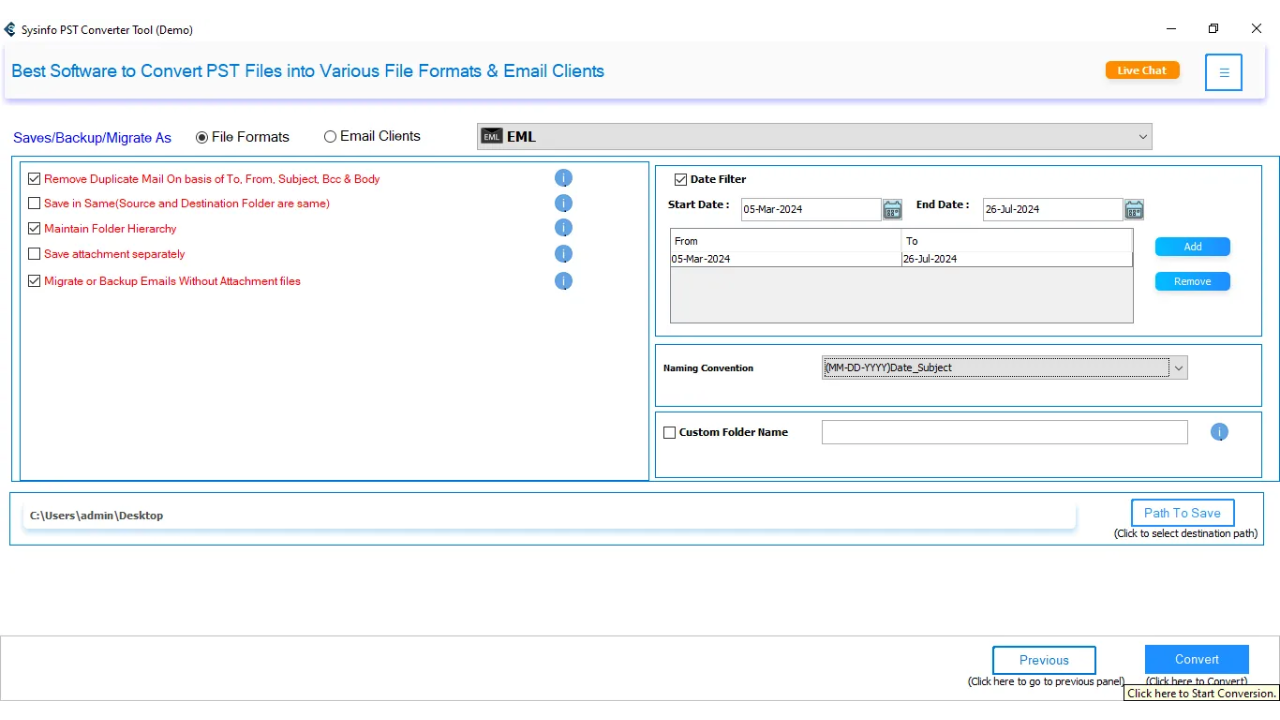Click the Saves/Backup/Migrate As label
The width and height of the screenshot is (1280, 720).
tap(92, 138)
